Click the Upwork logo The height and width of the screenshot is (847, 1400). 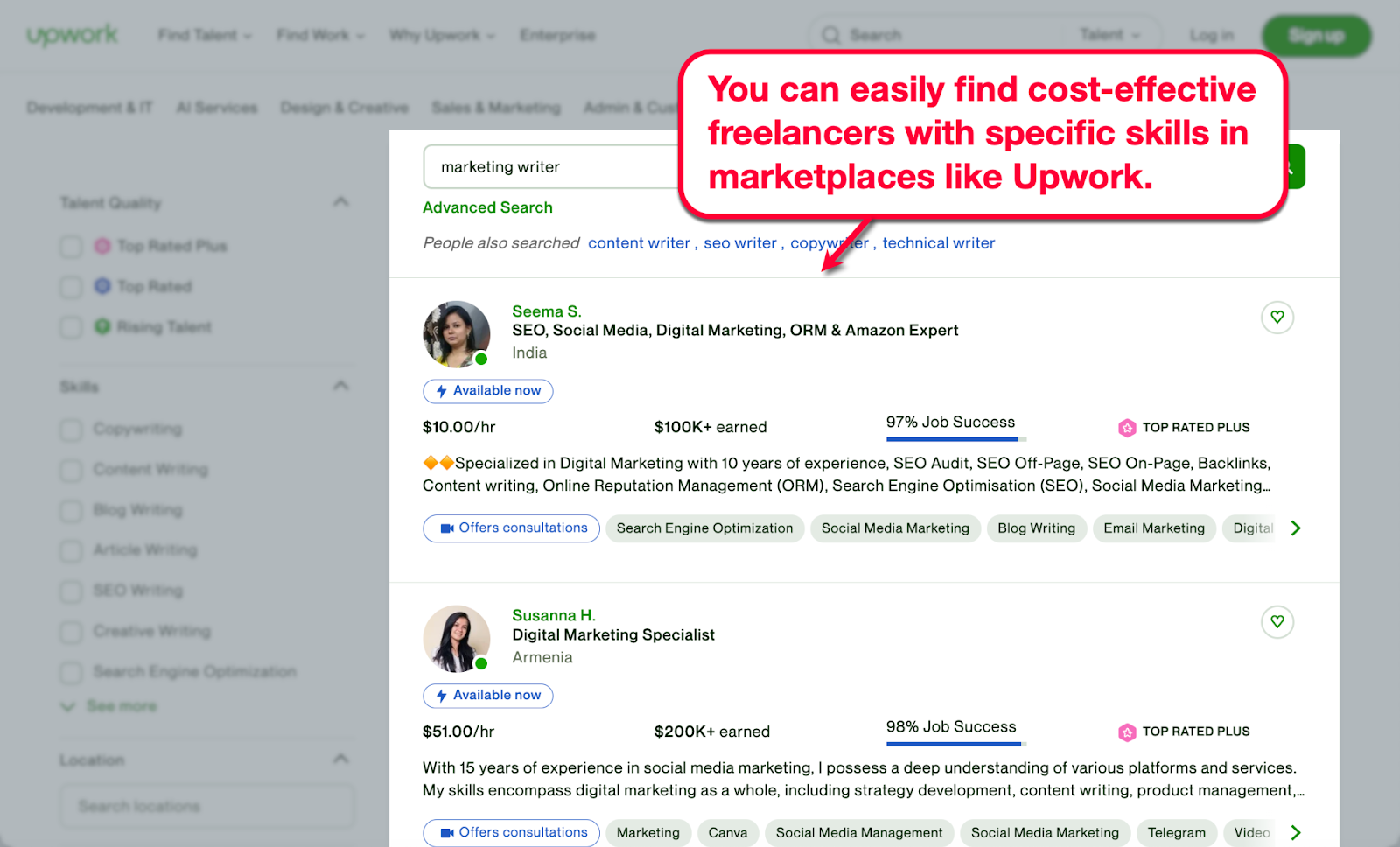tap(72, 35)
